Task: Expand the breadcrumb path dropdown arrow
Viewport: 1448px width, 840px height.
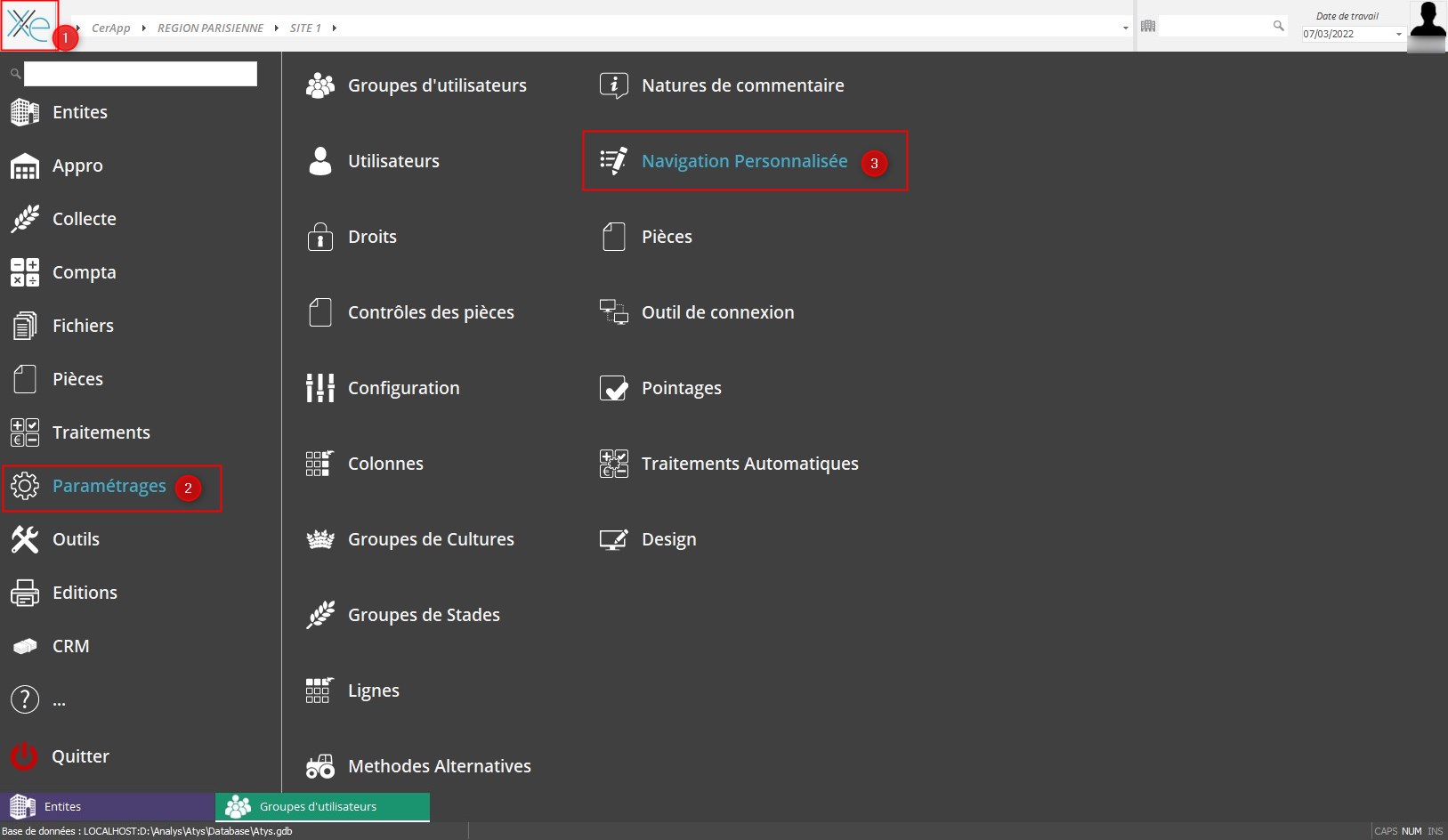Action: pyautogui.click(x=1125, y=28)
